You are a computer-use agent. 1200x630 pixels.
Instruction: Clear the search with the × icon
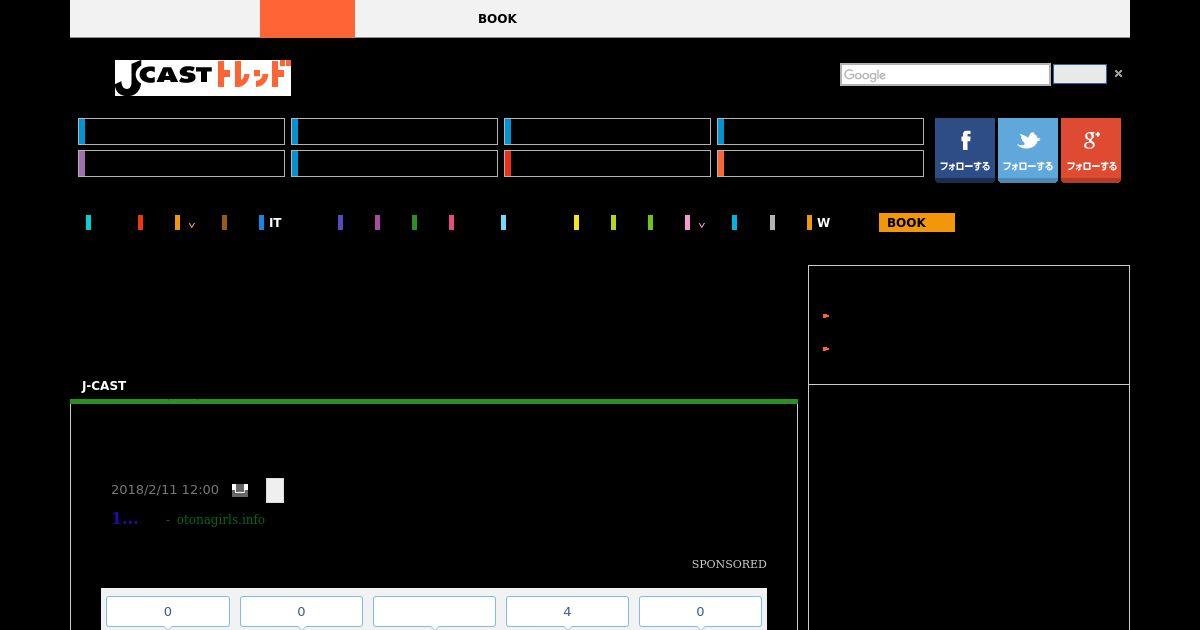(1118, 74)
